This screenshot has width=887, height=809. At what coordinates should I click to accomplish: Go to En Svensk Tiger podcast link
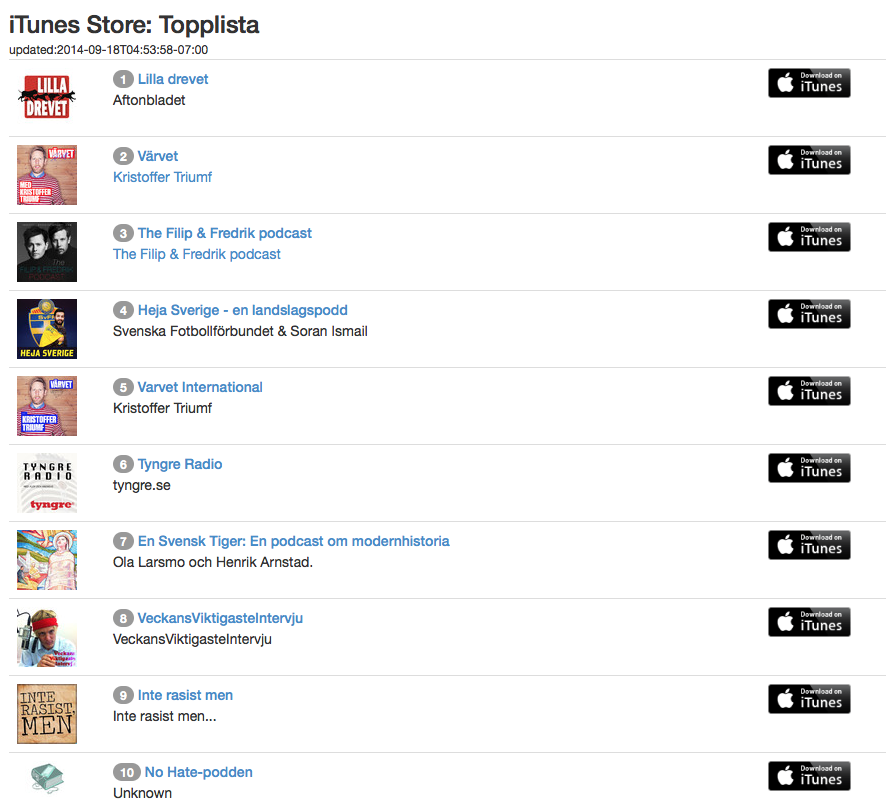tap(293, 541)
